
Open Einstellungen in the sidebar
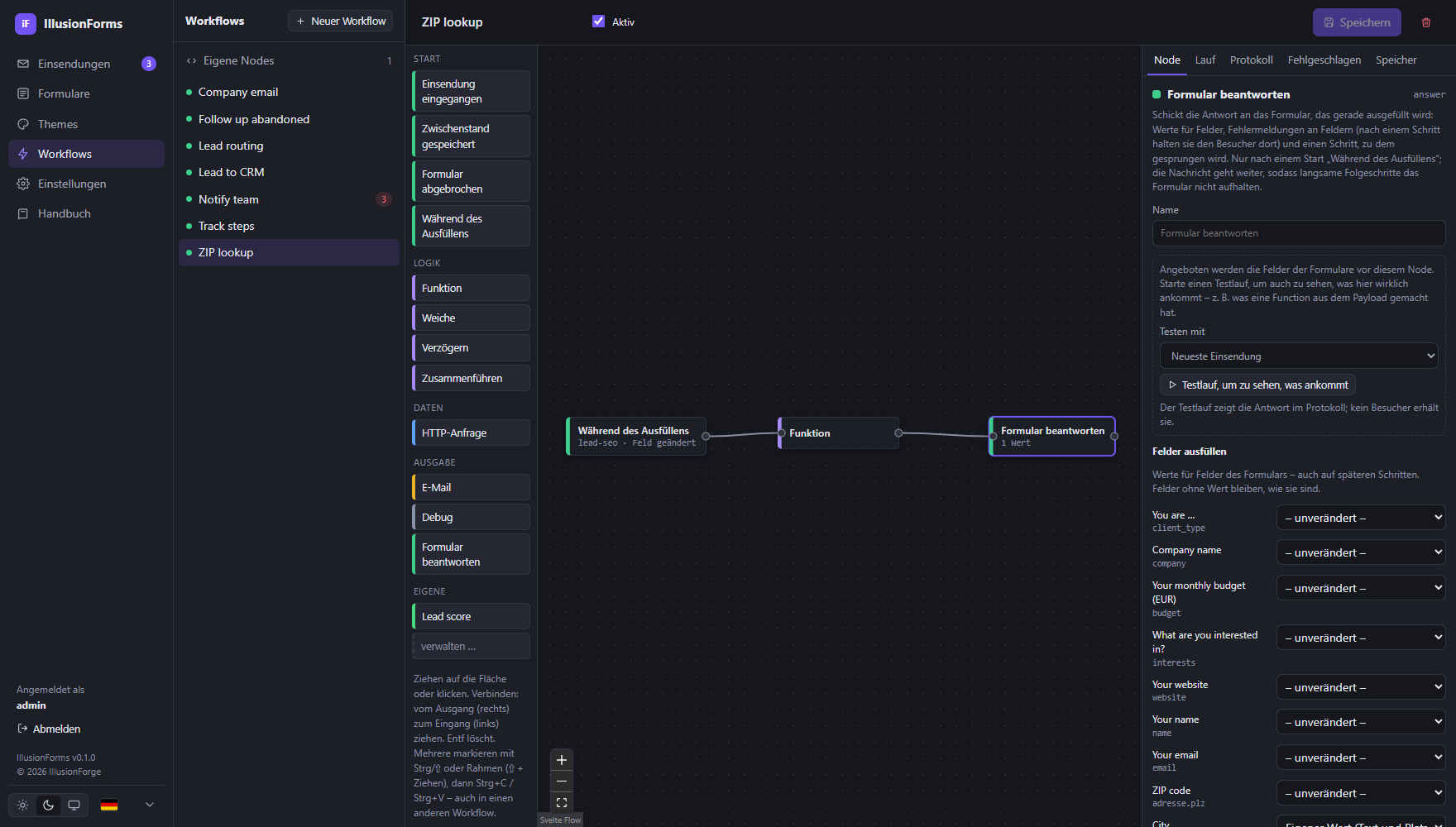click(86, 184)
